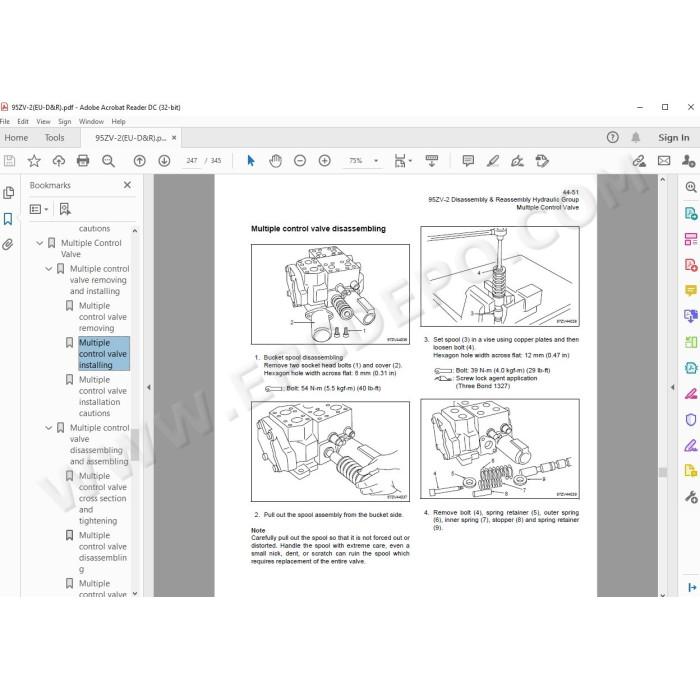The height and width of the screenshot is (700, 700).
Task: Click the Print file icon
Action: click(x=83, y=161)
